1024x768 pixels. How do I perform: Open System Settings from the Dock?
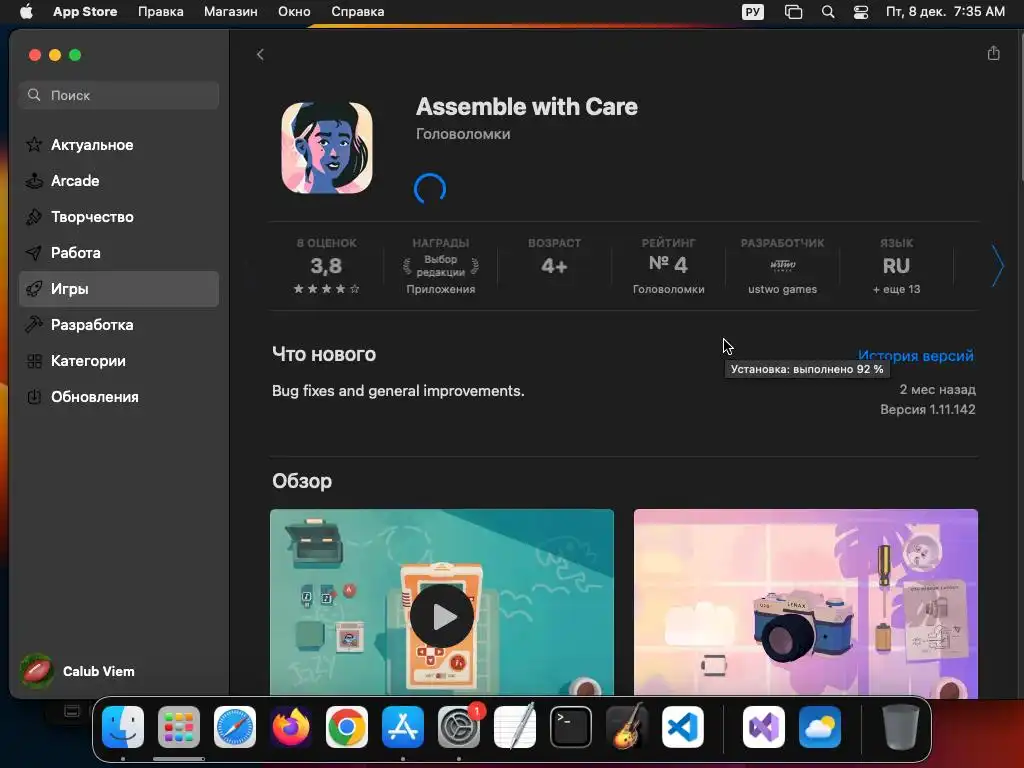pyautogui.click(x=459, y=727)
